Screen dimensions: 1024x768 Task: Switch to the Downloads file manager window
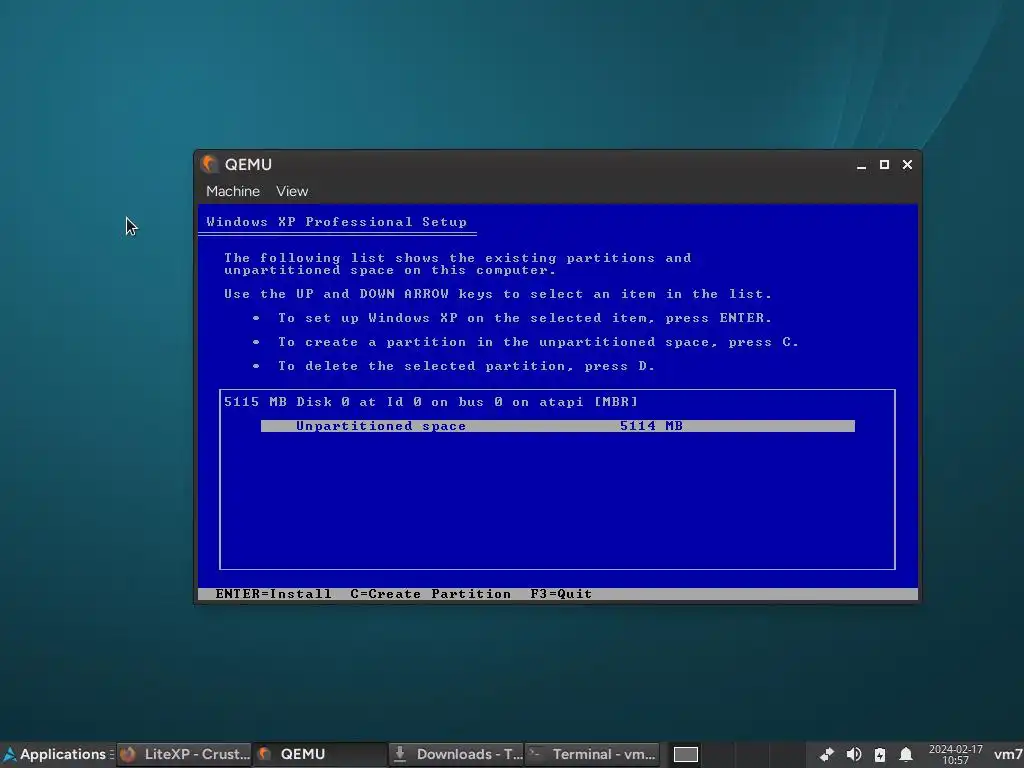tap(456, 754)
